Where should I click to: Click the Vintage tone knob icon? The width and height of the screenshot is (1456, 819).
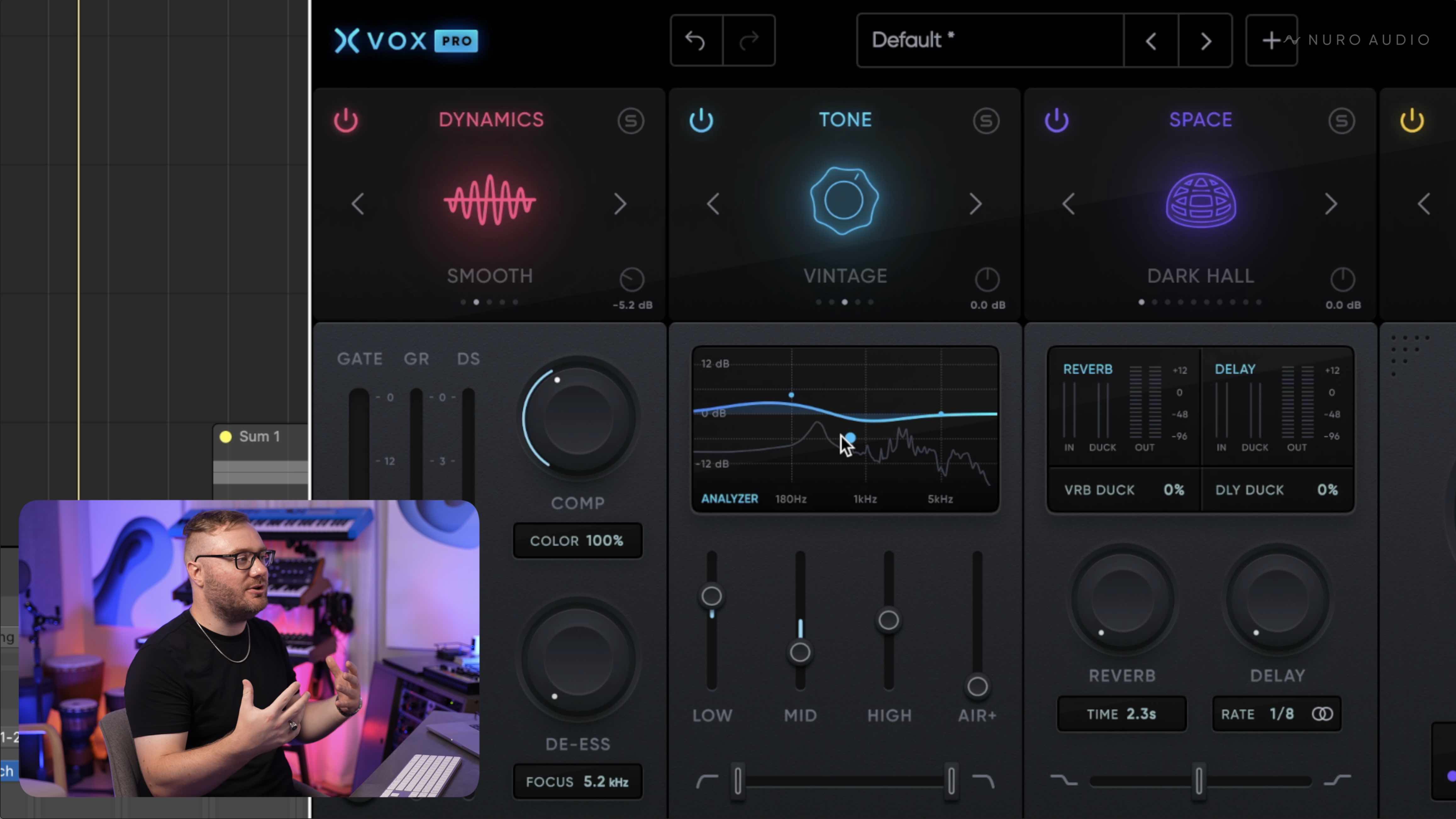(844, 201)
